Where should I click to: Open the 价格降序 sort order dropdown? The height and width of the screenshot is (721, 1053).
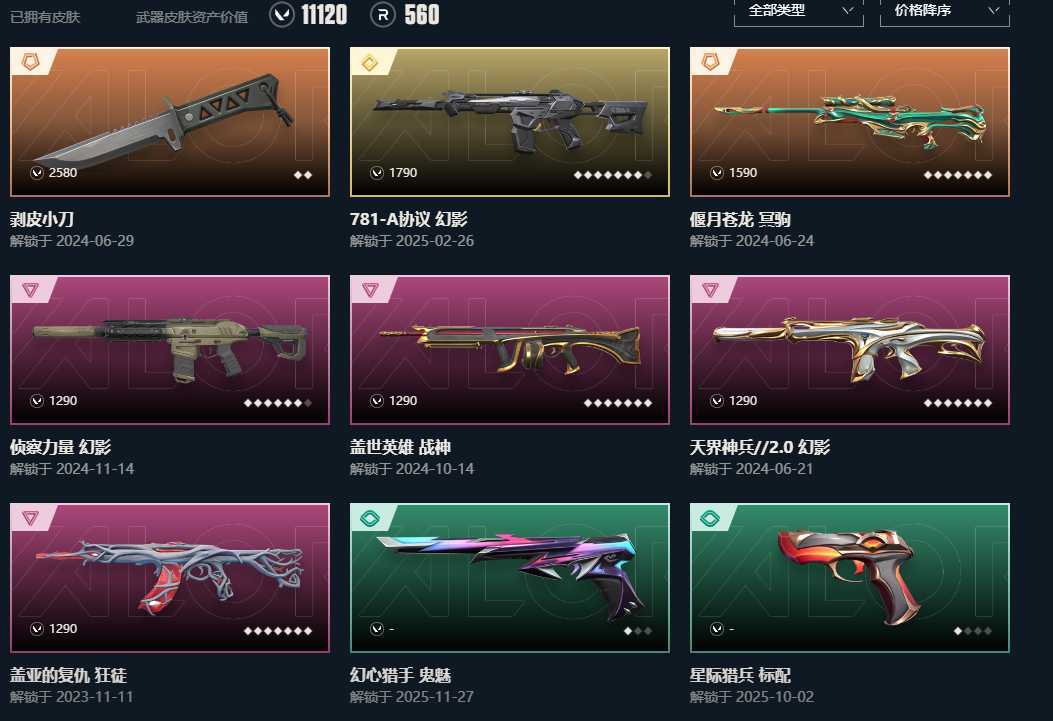click(x=944, y=11)
